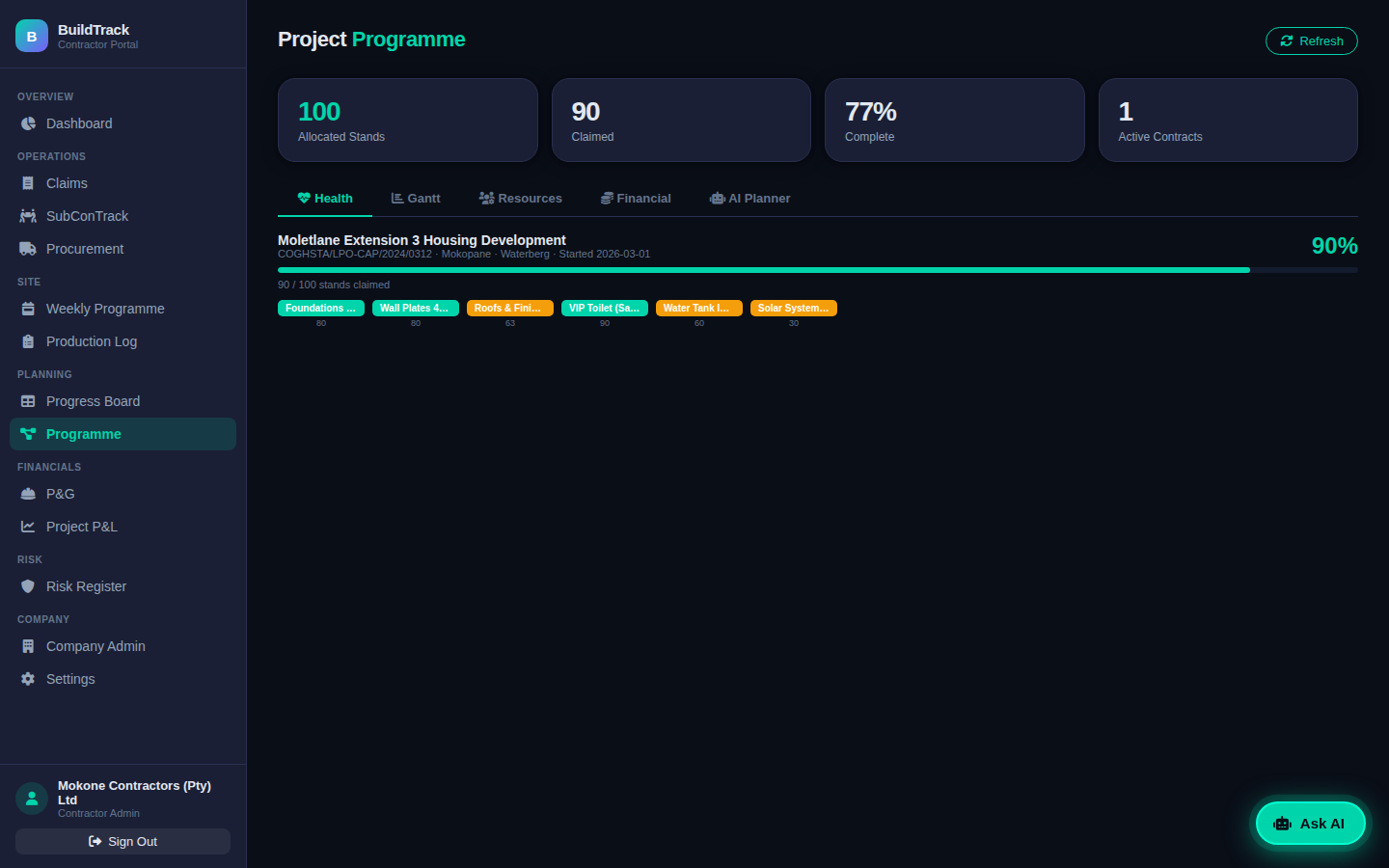Image resolution: width=1389 pixels, height=868 pixels.
Task: Refresh the project programme
Action: [x=1312, y=41]
